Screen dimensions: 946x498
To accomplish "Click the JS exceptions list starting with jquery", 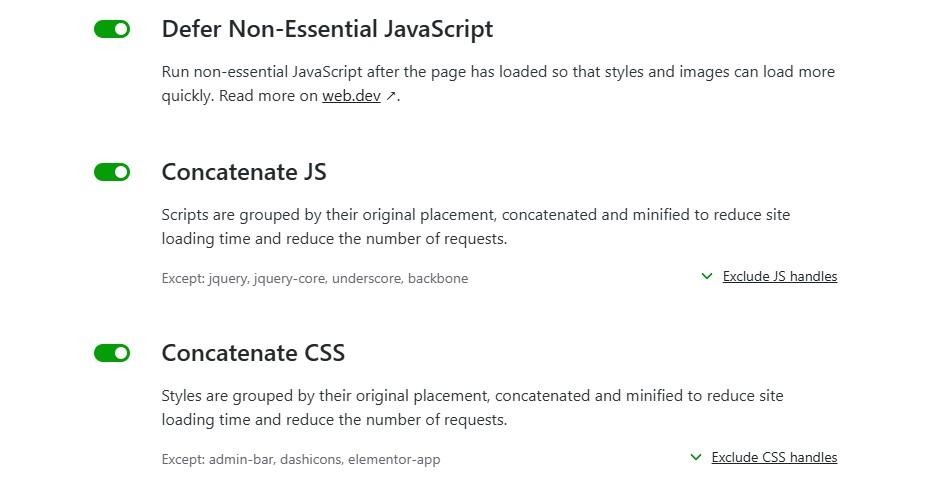I will [x=314, y=279].
